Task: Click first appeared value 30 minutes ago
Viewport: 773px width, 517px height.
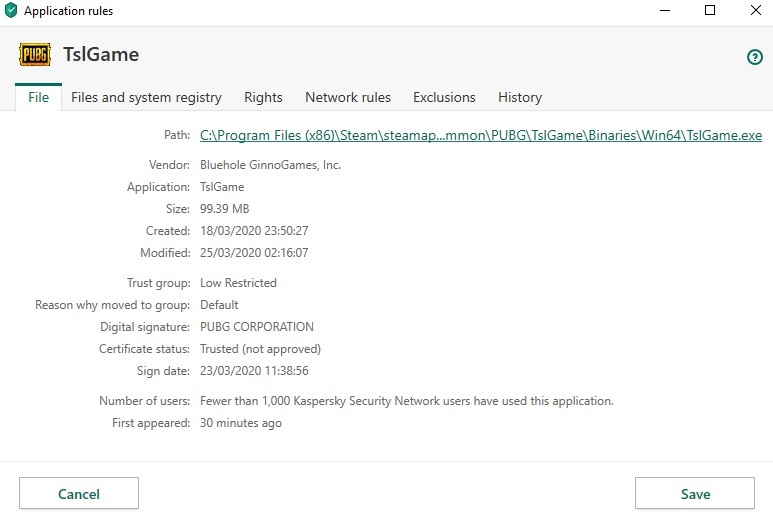Action: (241, 423)
